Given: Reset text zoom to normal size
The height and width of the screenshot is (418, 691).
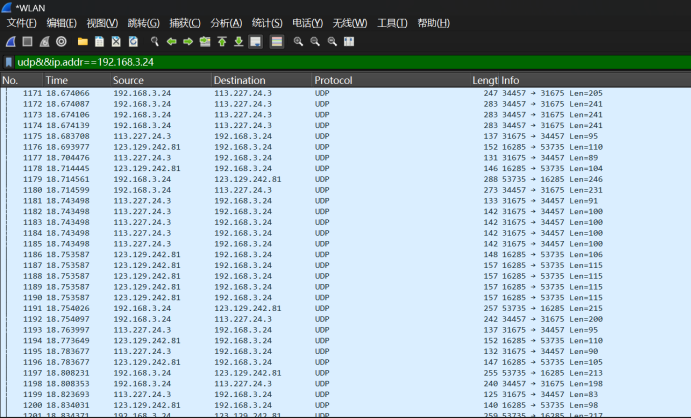Looking at the screenshot, I should (x=332, y=41).
